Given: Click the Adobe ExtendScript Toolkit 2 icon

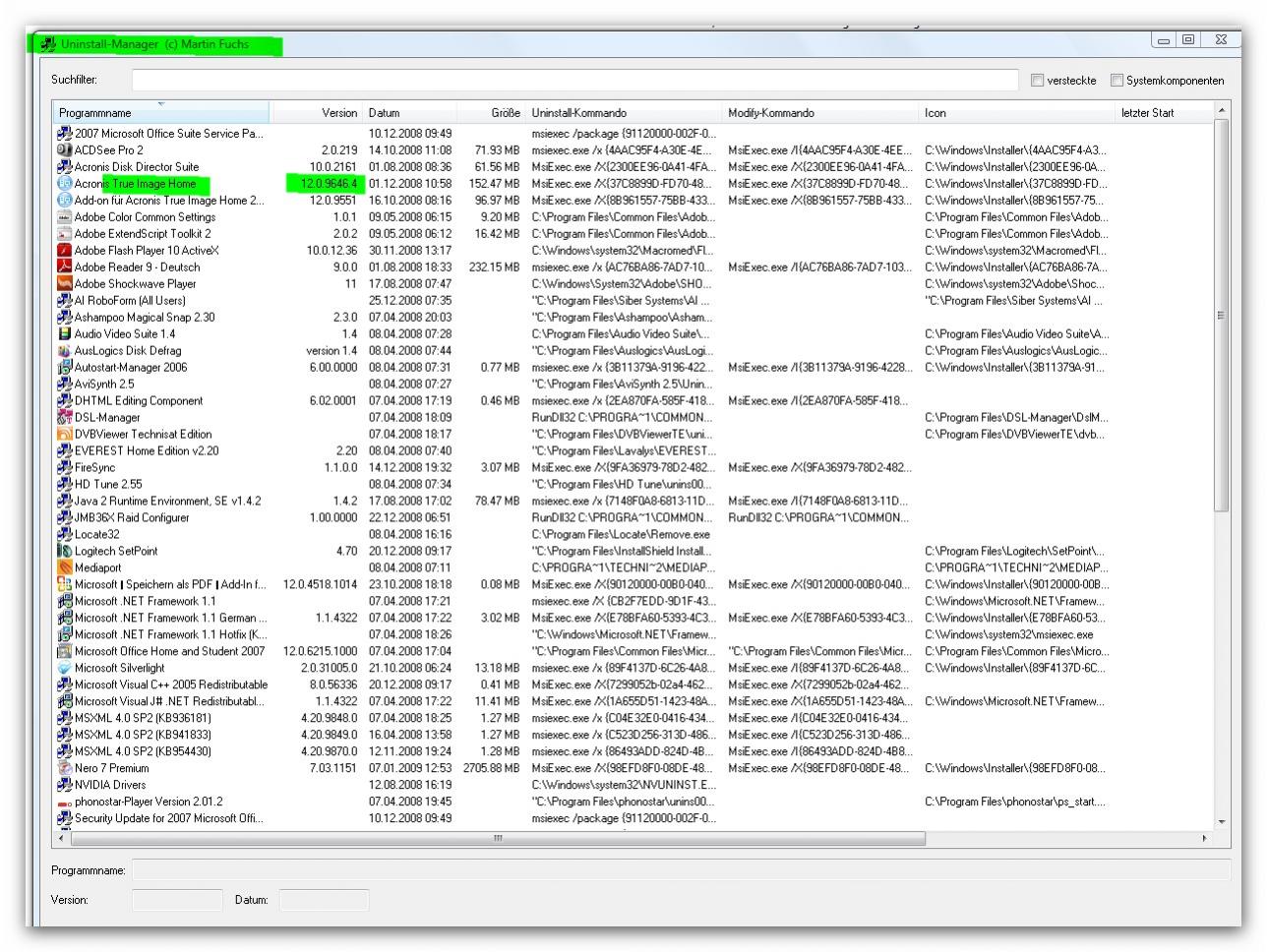Looking at the screenshot, I should [65, 234].
